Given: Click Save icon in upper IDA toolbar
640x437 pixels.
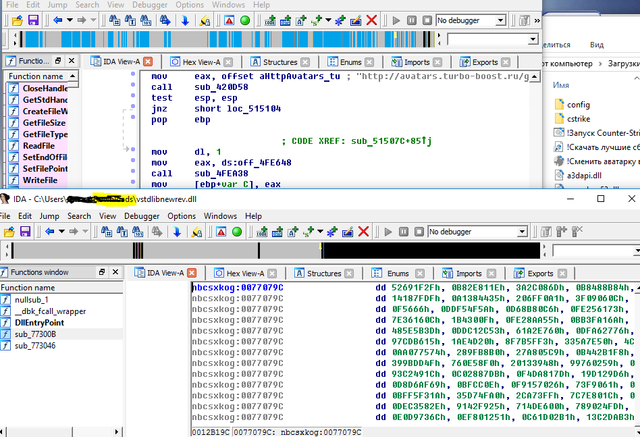Looking at the screenshot, I should (x=33, y=20).
